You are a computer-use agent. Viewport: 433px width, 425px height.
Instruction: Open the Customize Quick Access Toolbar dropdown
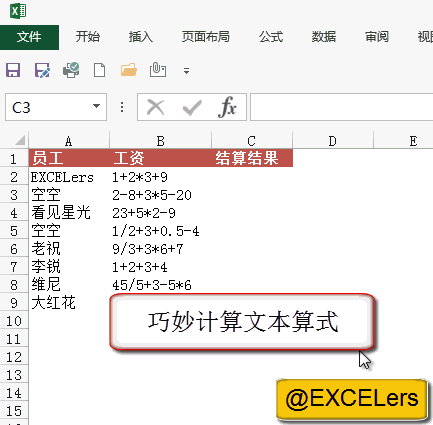pyautogui.click(x=186, y=71)
